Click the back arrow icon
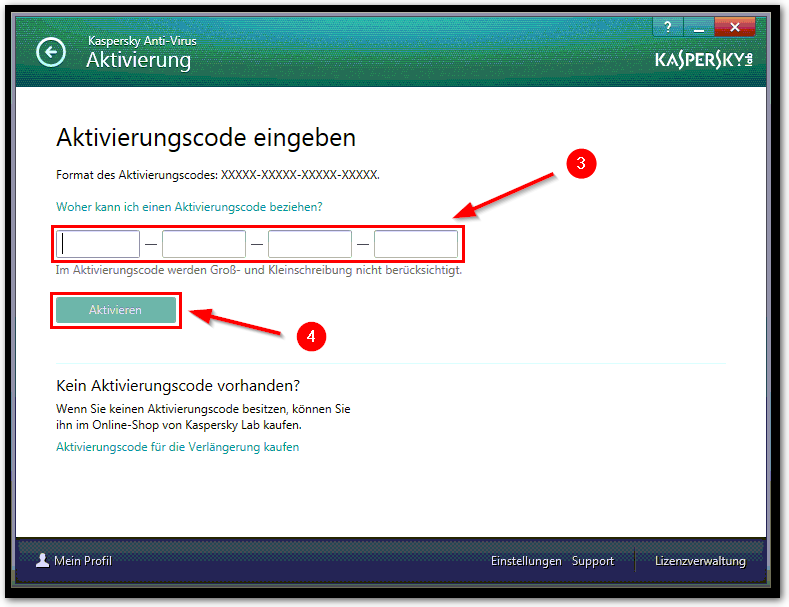 pyautogui.click(x=51, y=52)
